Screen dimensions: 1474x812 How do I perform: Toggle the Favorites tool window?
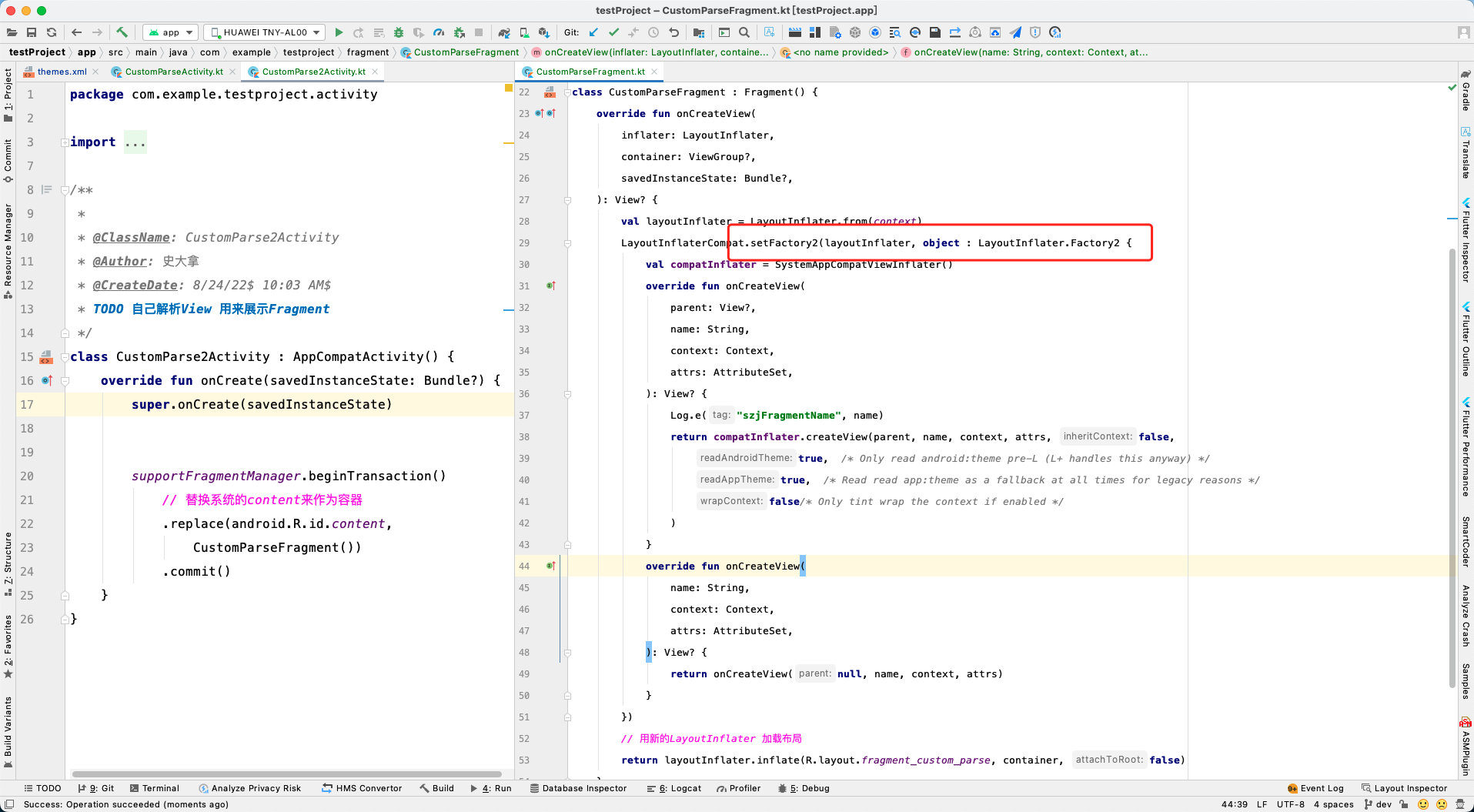pyautogui.click(x=8, y=647)
